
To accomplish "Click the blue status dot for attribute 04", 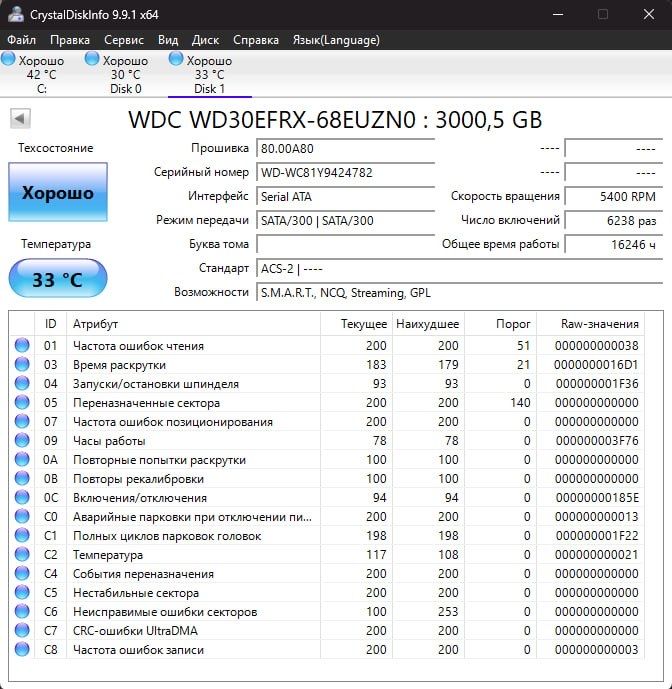I will tap(22, 383).
